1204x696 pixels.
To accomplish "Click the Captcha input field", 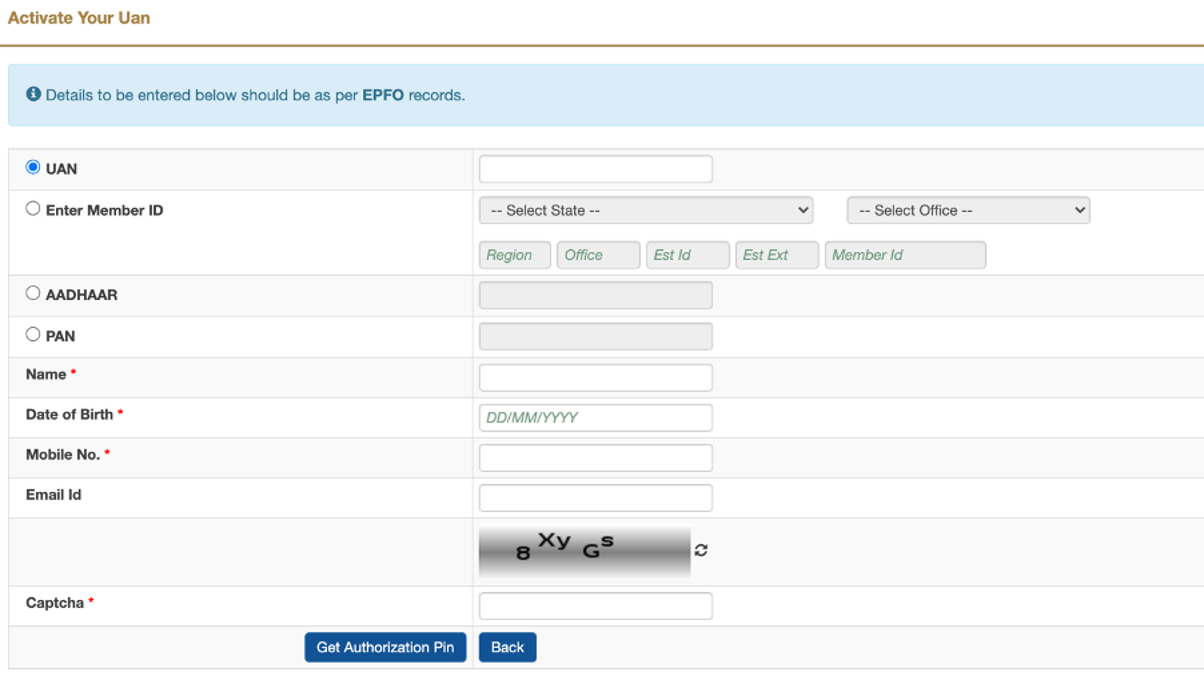I will pyautogui.click(x=595, y=605).
